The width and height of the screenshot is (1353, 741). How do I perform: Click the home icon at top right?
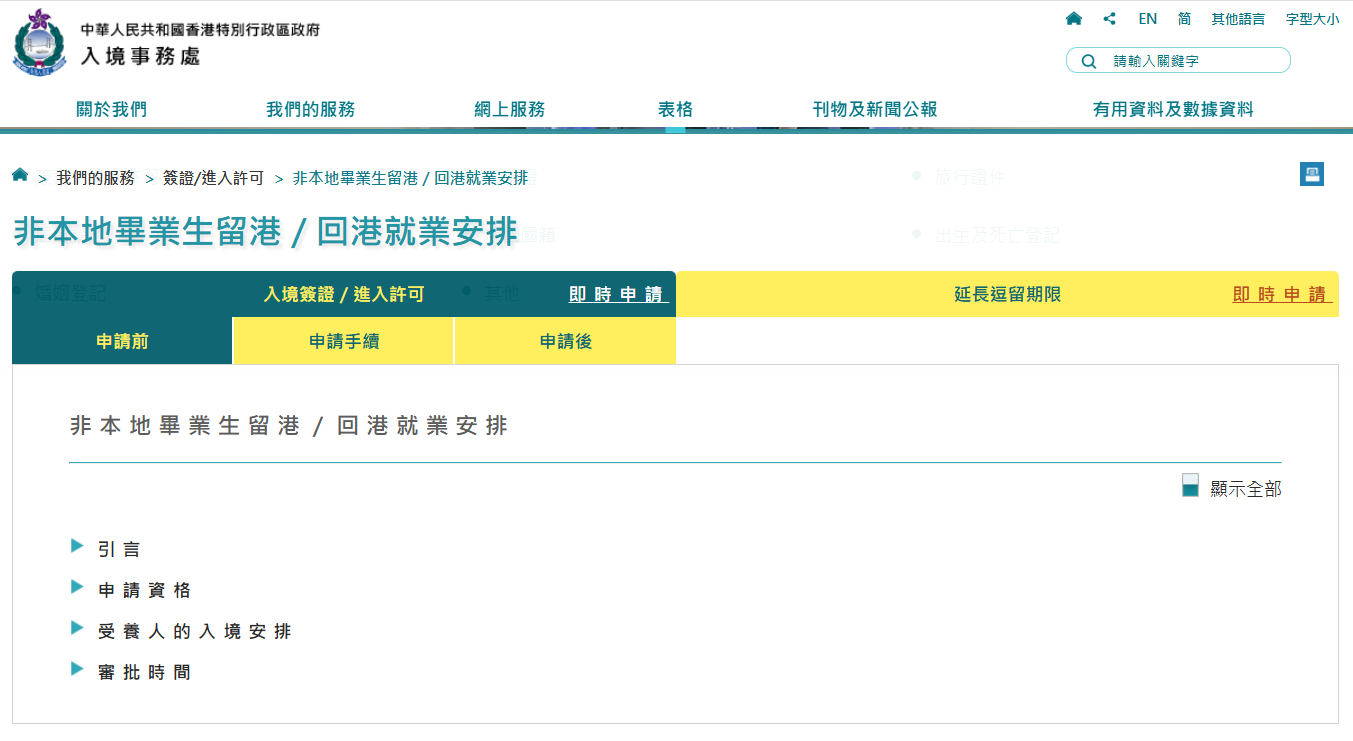[1074, 18]
